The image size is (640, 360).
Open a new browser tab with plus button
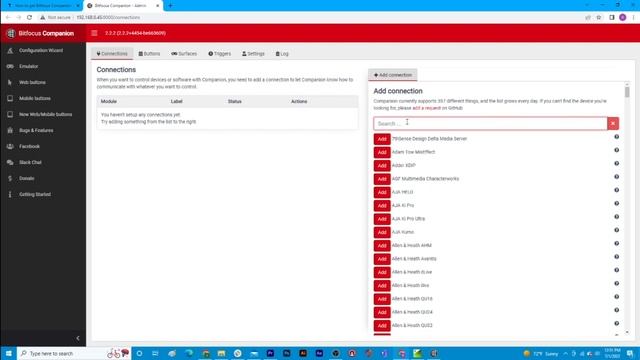170,6
